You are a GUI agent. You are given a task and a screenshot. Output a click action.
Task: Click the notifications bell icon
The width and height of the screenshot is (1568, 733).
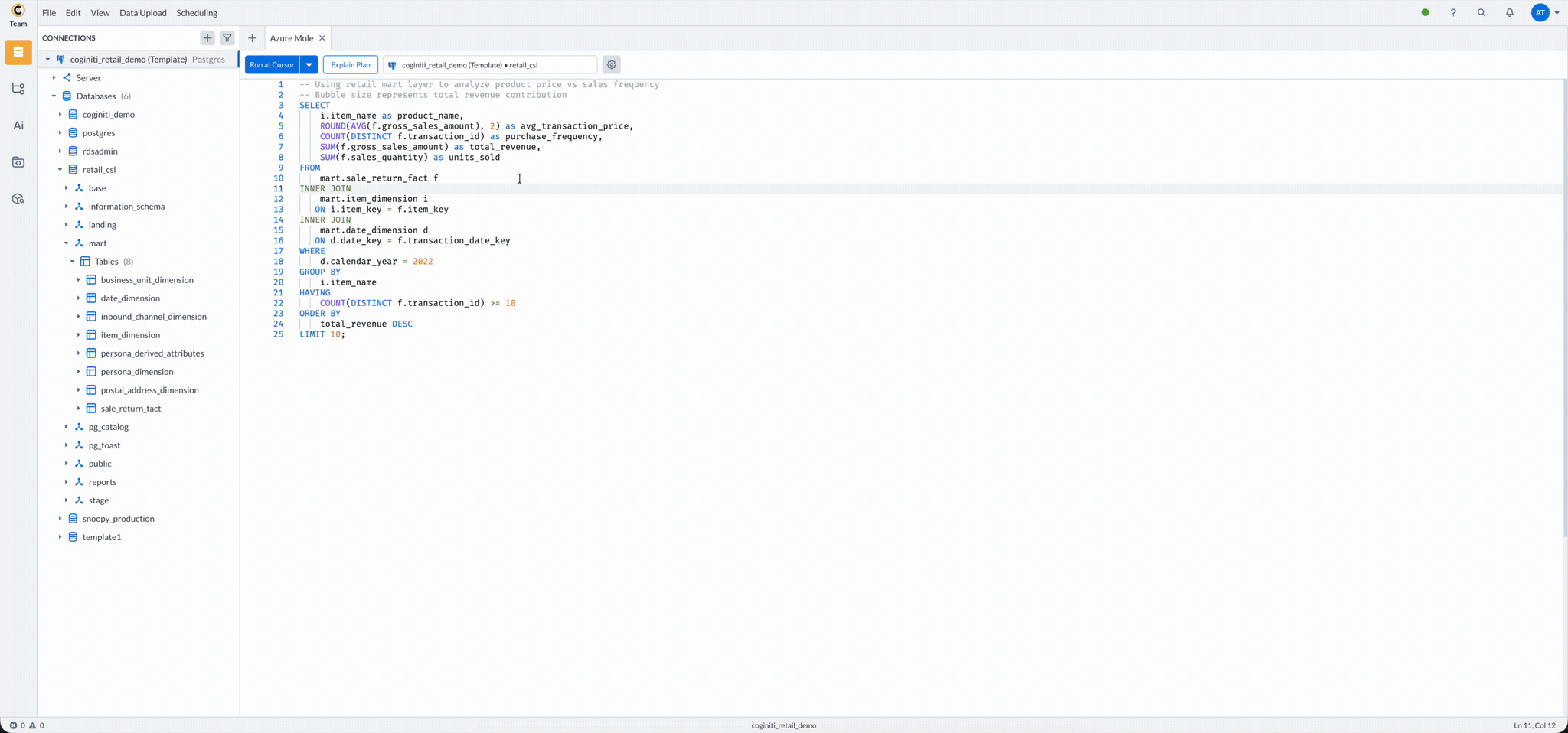(1509, 13)
